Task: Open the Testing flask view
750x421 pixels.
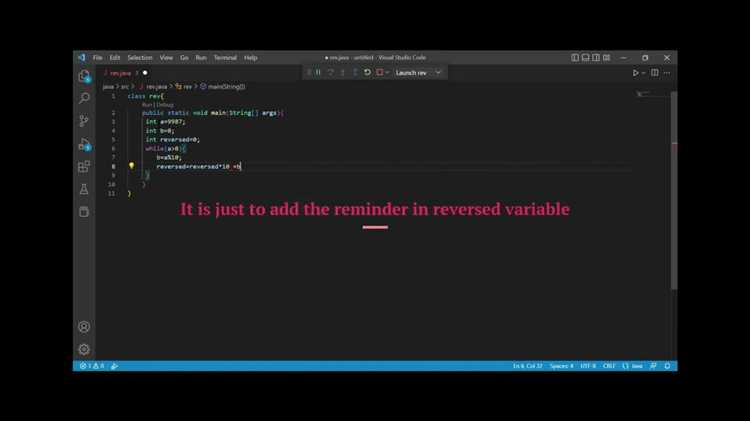Action: point(84,189)
